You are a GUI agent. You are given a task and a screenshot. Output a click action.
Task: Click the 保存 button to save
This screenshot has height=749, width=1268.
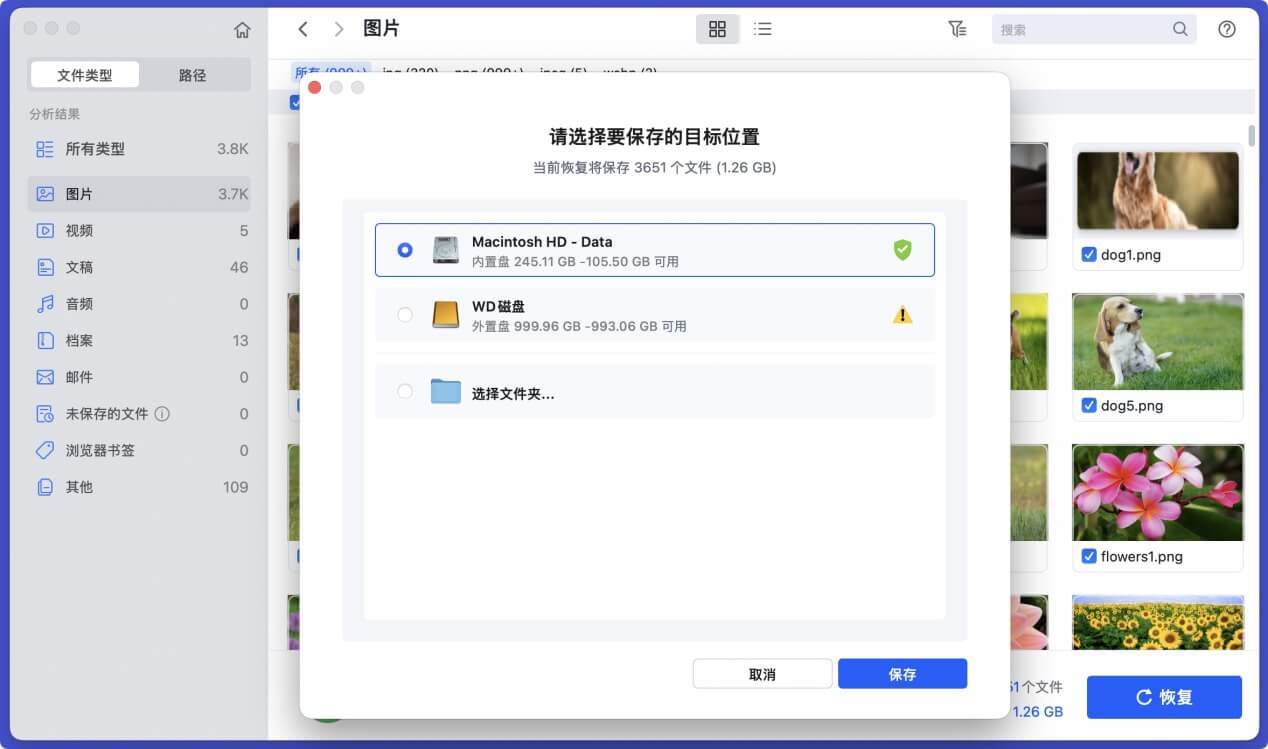(901, 673)
